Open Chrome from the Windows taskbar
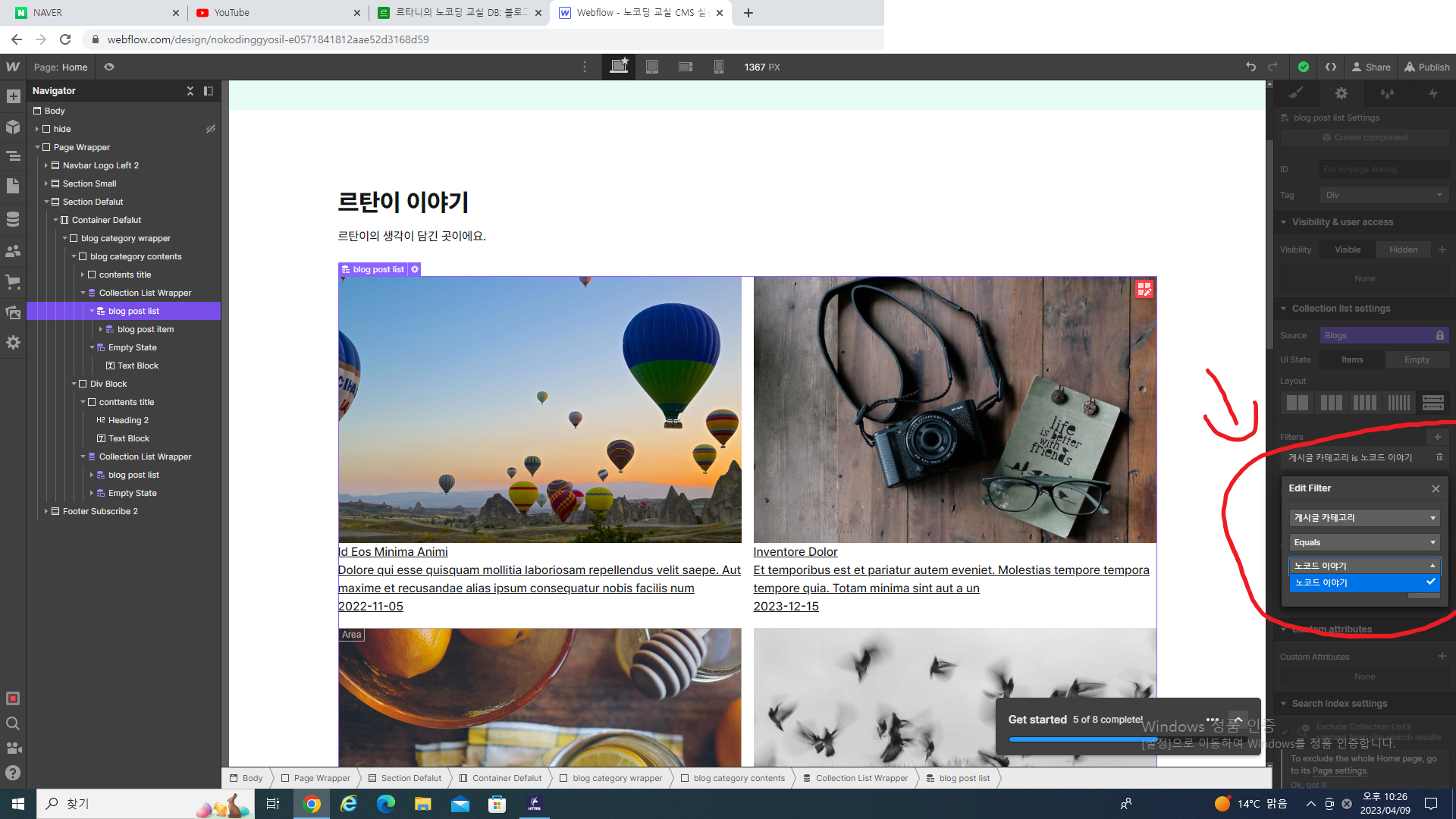Image resolution: width=1456 pixels, height=819 pixels. tap(312, 804)
